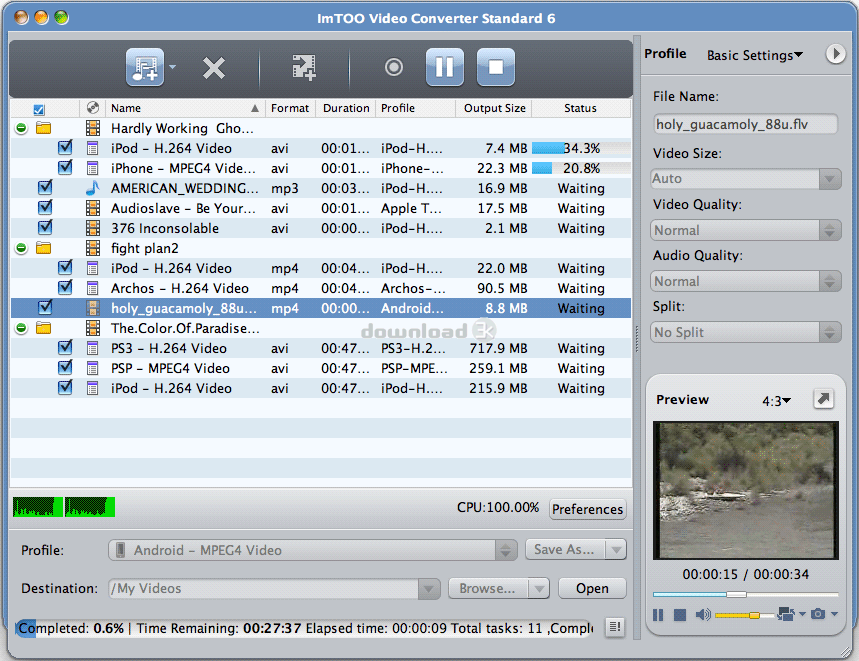
Task: Uncheck the AMERICAN_WEDDING mp3 row checkbox
Action: tap(45, 187)
